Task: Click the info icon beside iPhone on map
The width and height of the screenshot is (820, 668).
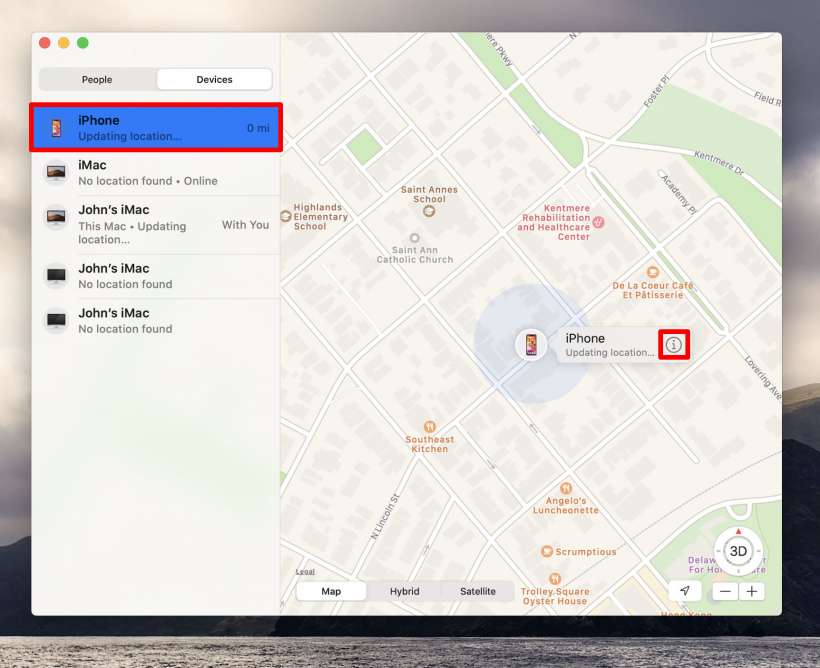Action: [674, 345]
